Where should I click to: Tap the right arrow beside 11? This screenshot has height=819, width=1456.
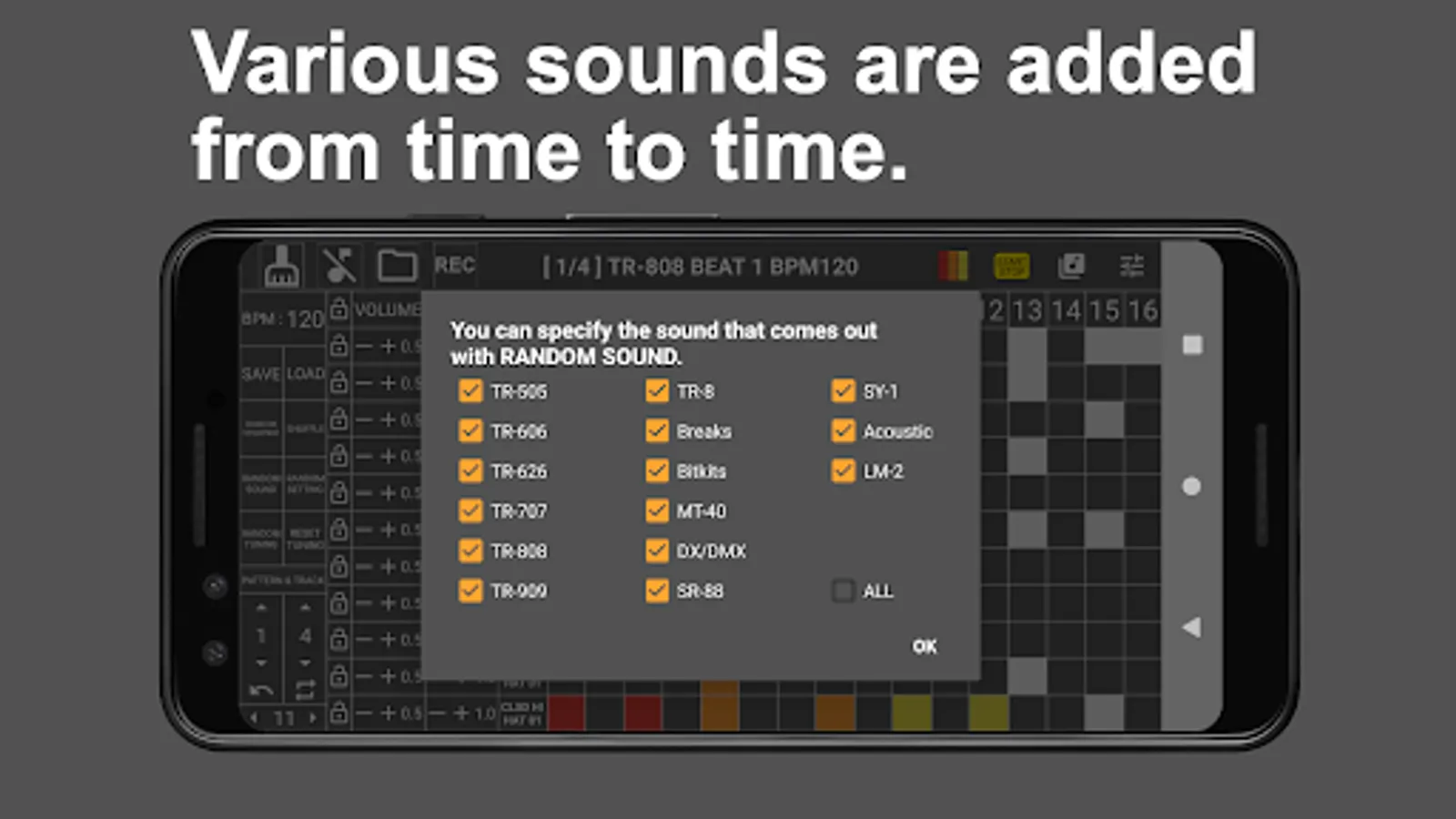click(312, 718)
